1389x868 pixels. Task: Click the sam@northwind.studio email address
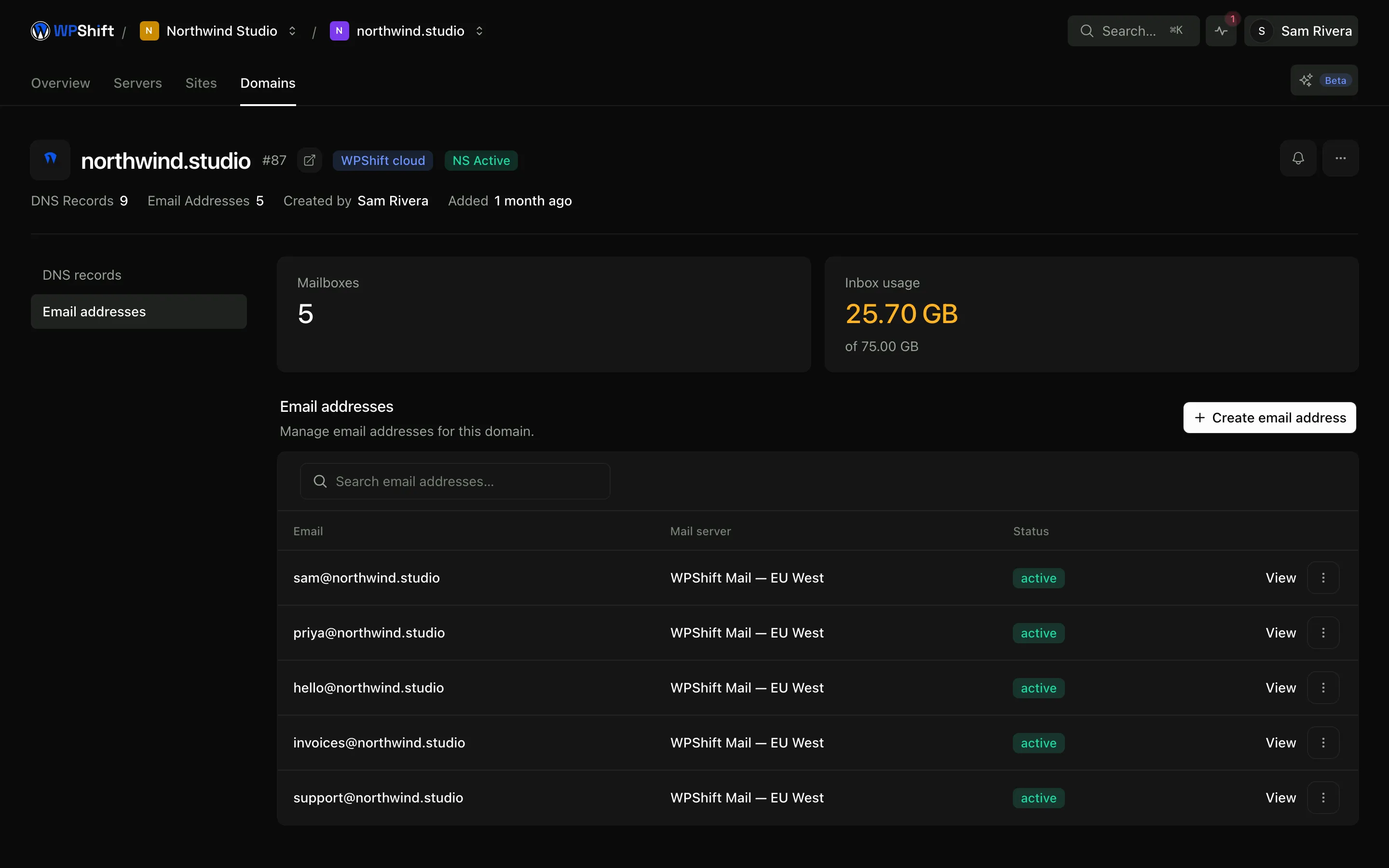tap(367, 578)
